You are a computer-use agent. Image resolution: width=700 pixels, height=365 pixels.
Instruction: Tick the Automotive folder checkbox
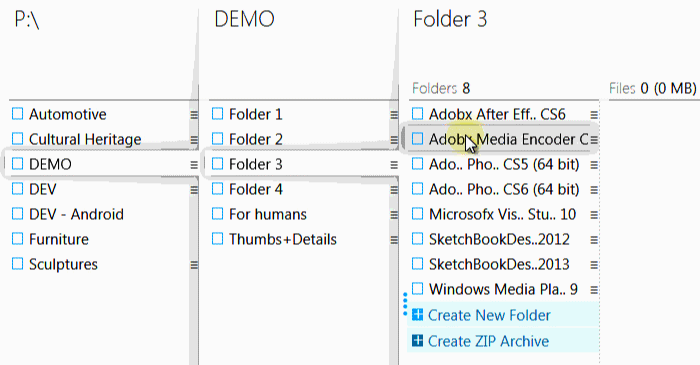(x=17, y=114)
